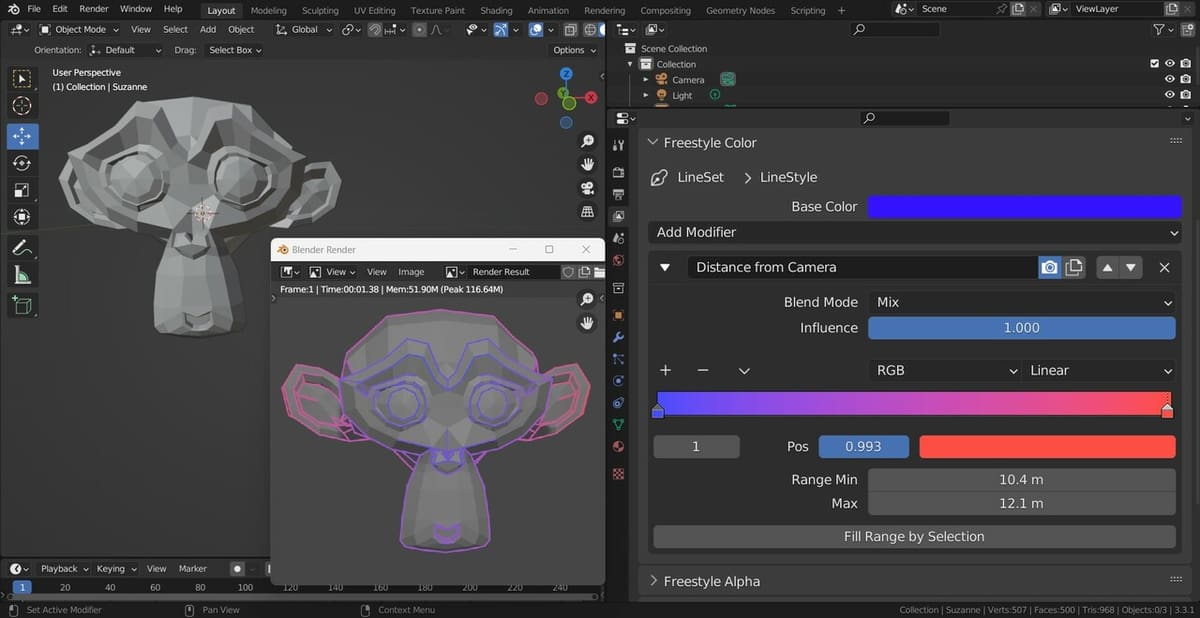
Task: Disable Light in renders camera icon
Action: point(1186,96)
